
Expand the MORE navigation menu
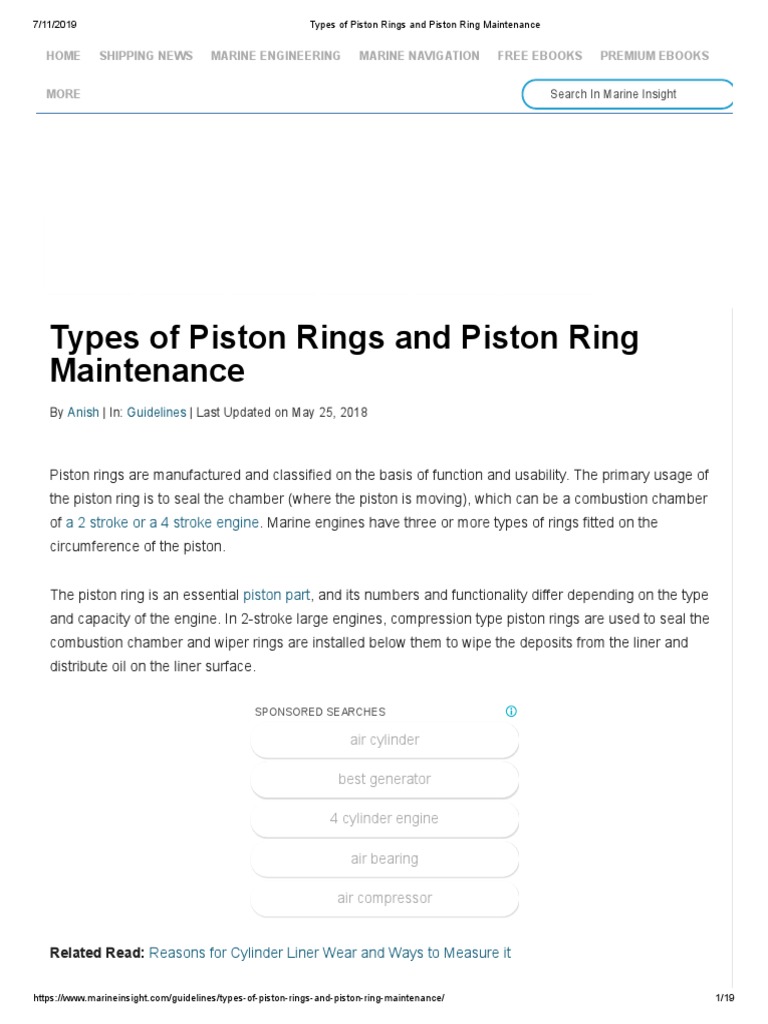click(63, 94)
